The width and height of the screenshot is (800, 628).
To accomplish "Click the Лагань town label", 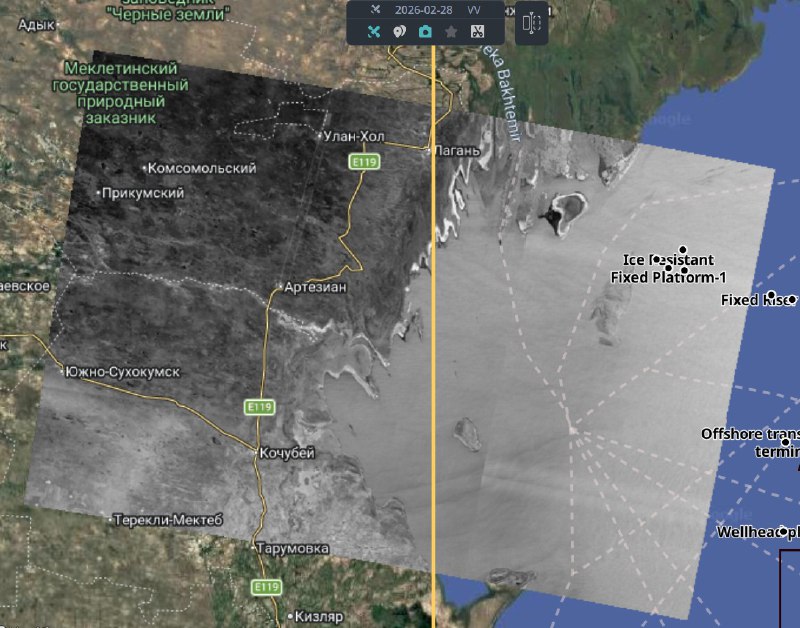I will [x=459, y=151].
